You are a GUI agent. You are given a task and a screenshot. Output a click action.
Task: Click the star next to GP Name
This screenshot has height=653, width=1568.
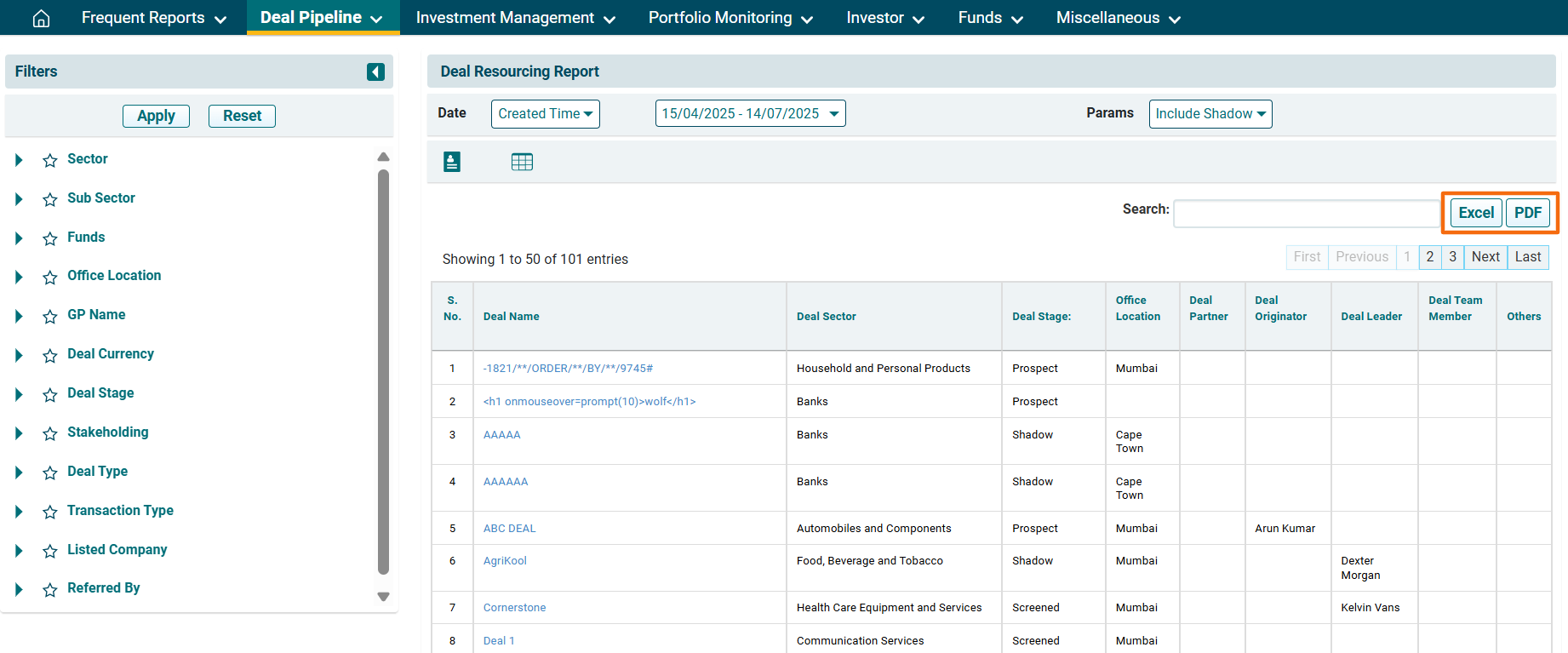point(50,316)
